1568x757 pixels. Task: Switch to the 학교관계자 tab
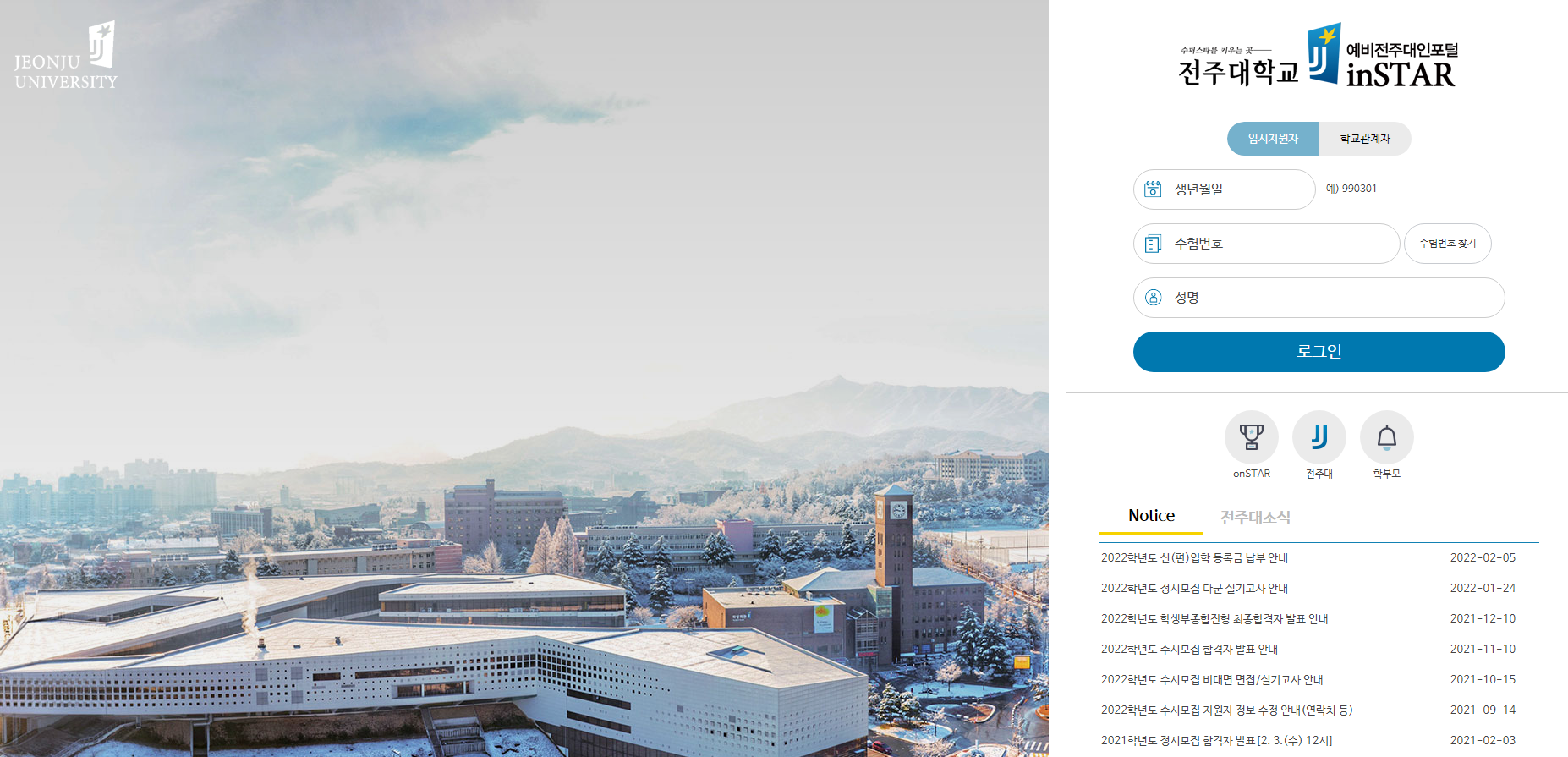pyautogui.click(x=1365, y=139)
